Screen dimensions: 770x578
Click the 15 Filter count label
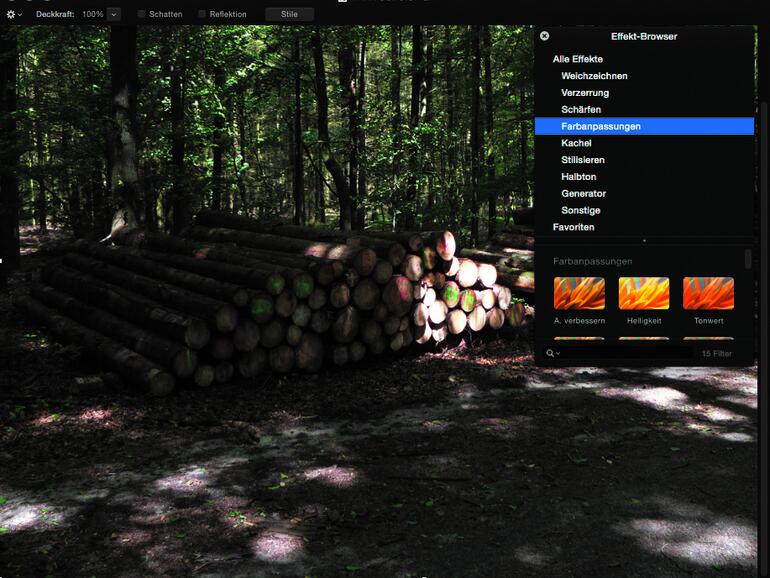click(x=716, y=354)
